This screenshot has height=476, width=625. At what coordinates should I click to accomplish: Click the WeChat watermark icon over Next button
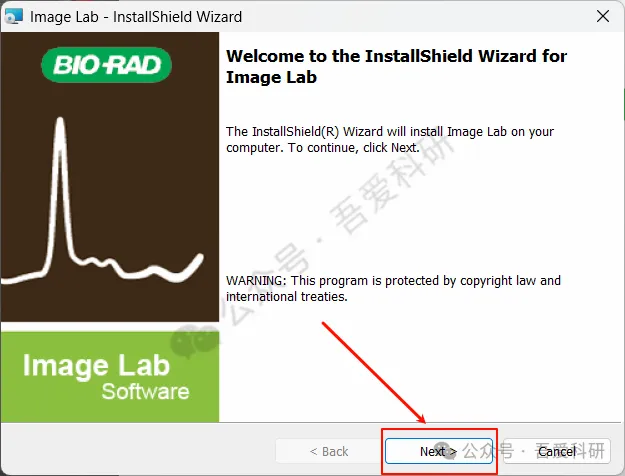(x=444, y=450)
